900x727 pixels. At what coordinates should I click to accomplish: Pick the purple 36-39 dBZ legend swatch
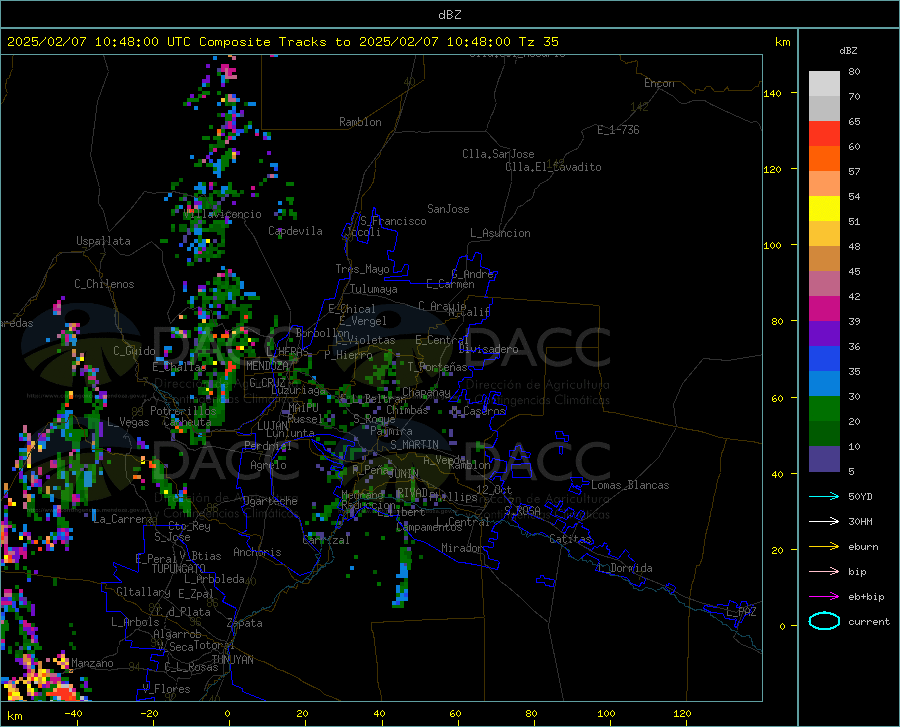[824, 334]
